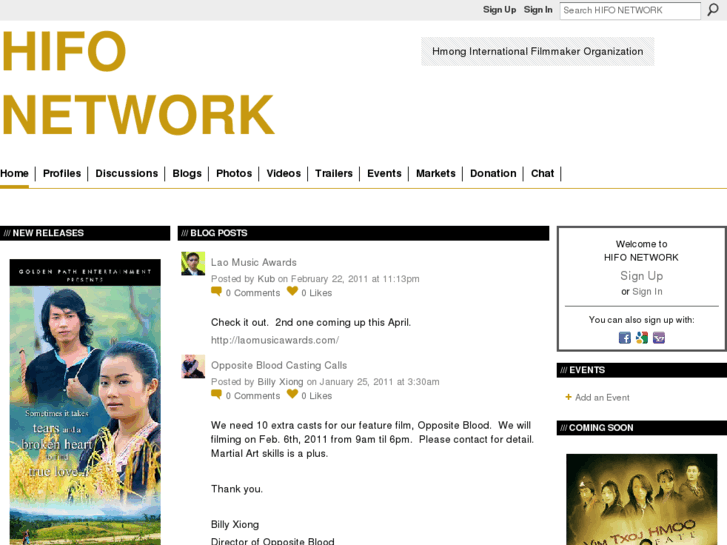This screenshot has height=545, width=727.
Task: Click heart icon under Opposite Blood post
Action: tap(292, 394)
